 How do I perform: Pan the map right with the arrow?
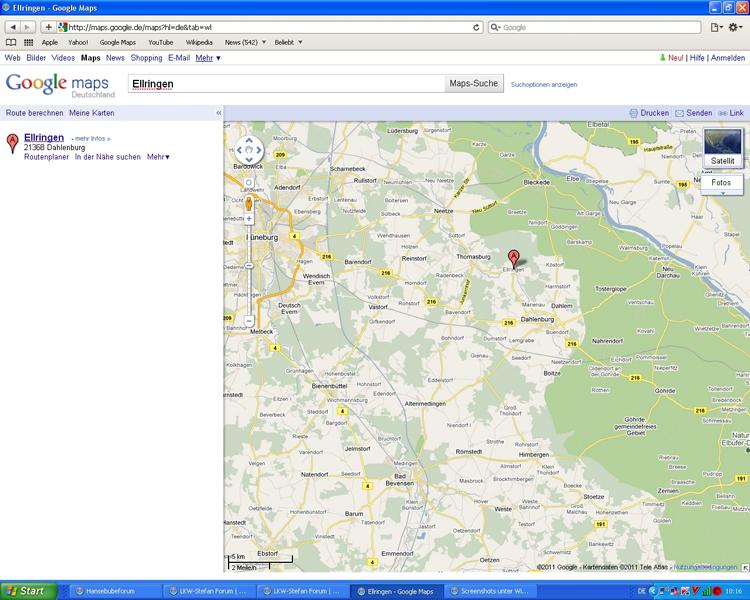[259, 150]
